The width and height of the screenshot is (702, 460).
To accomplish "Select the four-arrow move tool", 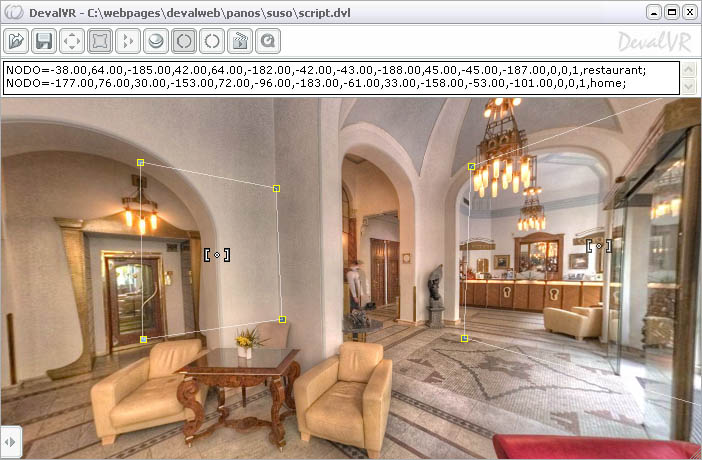I will 72,41.
